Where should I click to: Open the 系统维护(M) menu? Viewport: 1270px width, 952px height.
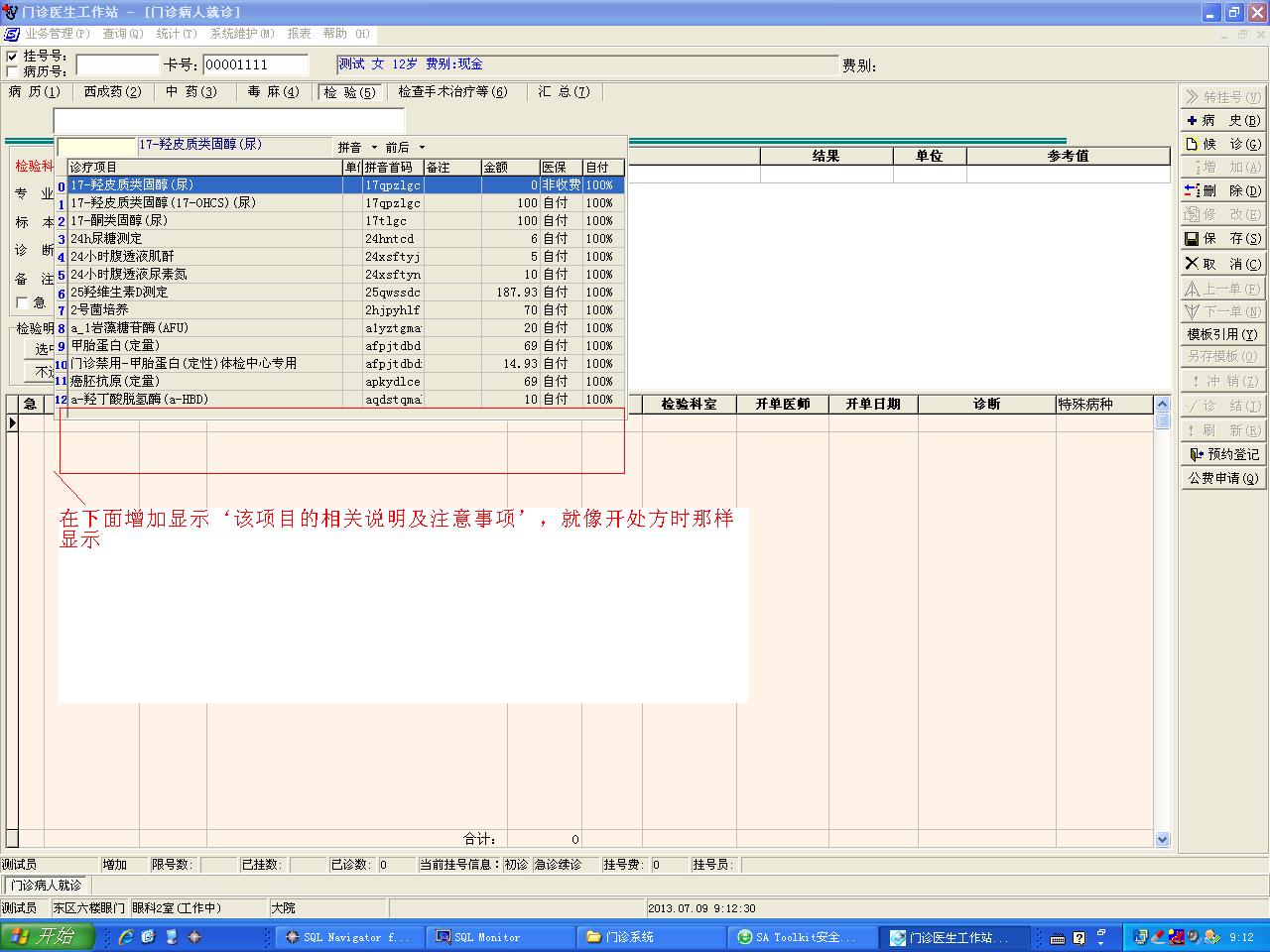[x=242, y=34]
